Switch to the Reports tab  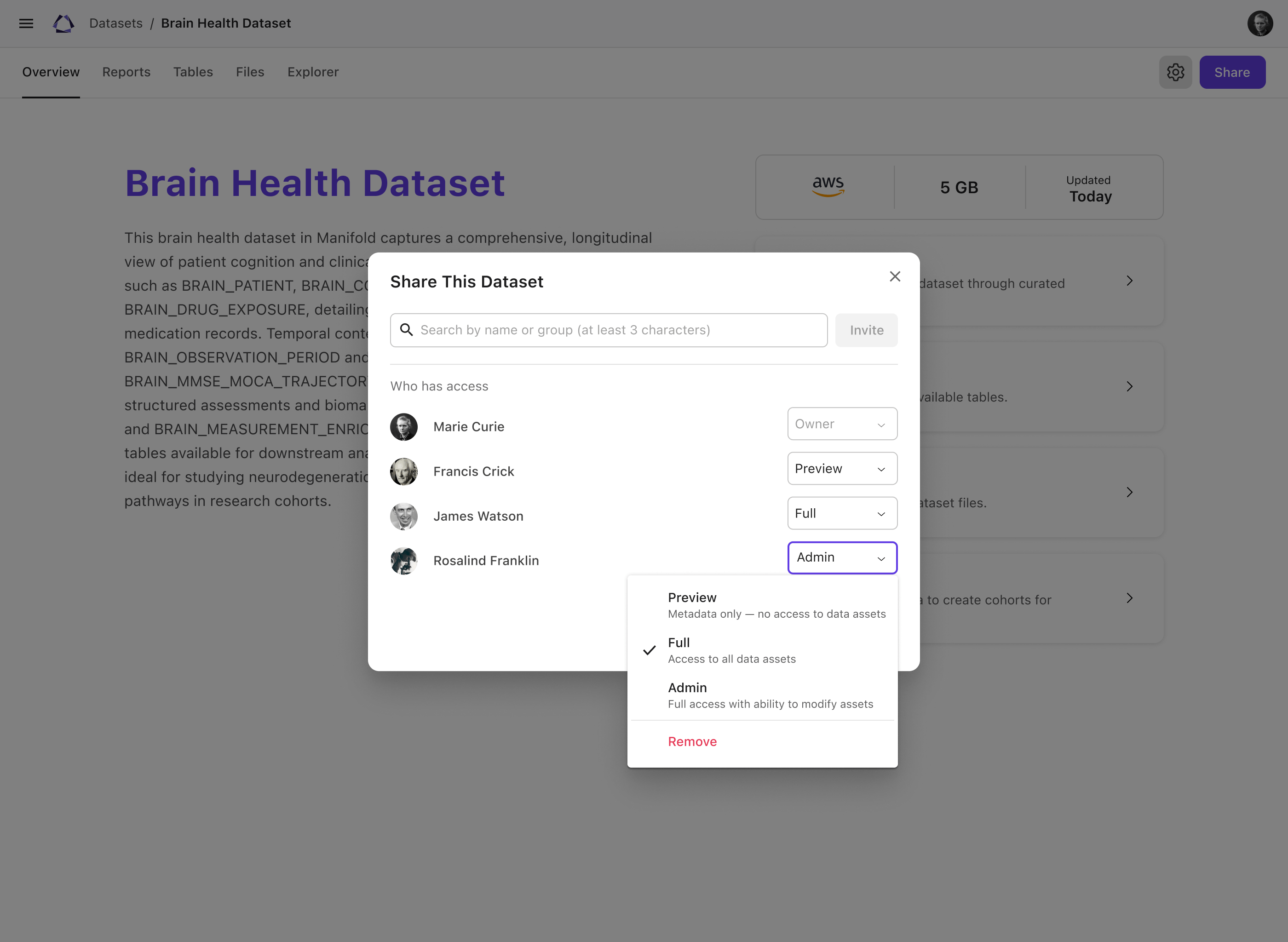[x=126, y=72]
